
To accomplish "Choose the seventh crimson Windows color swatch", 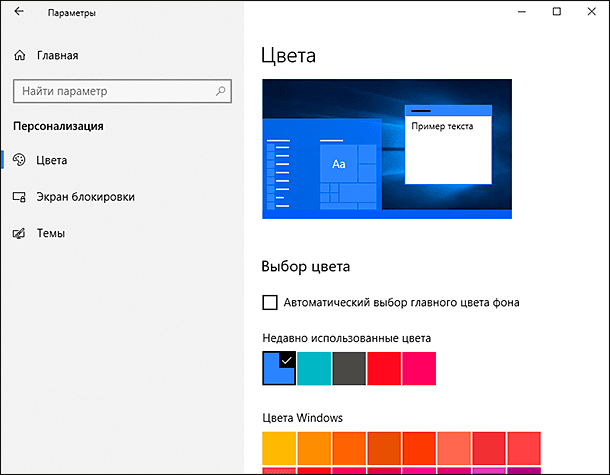I will pos(489,448).
